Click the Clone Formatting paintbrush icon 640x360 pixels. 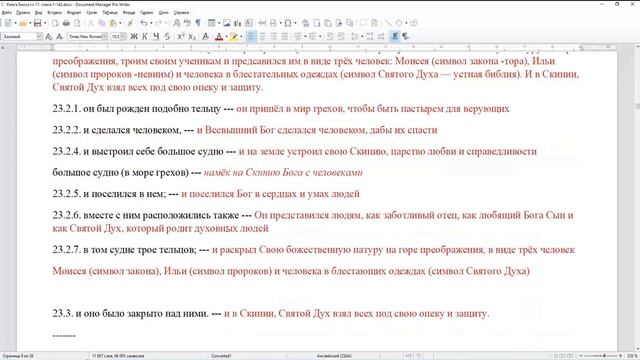click(x=130, y=23)
